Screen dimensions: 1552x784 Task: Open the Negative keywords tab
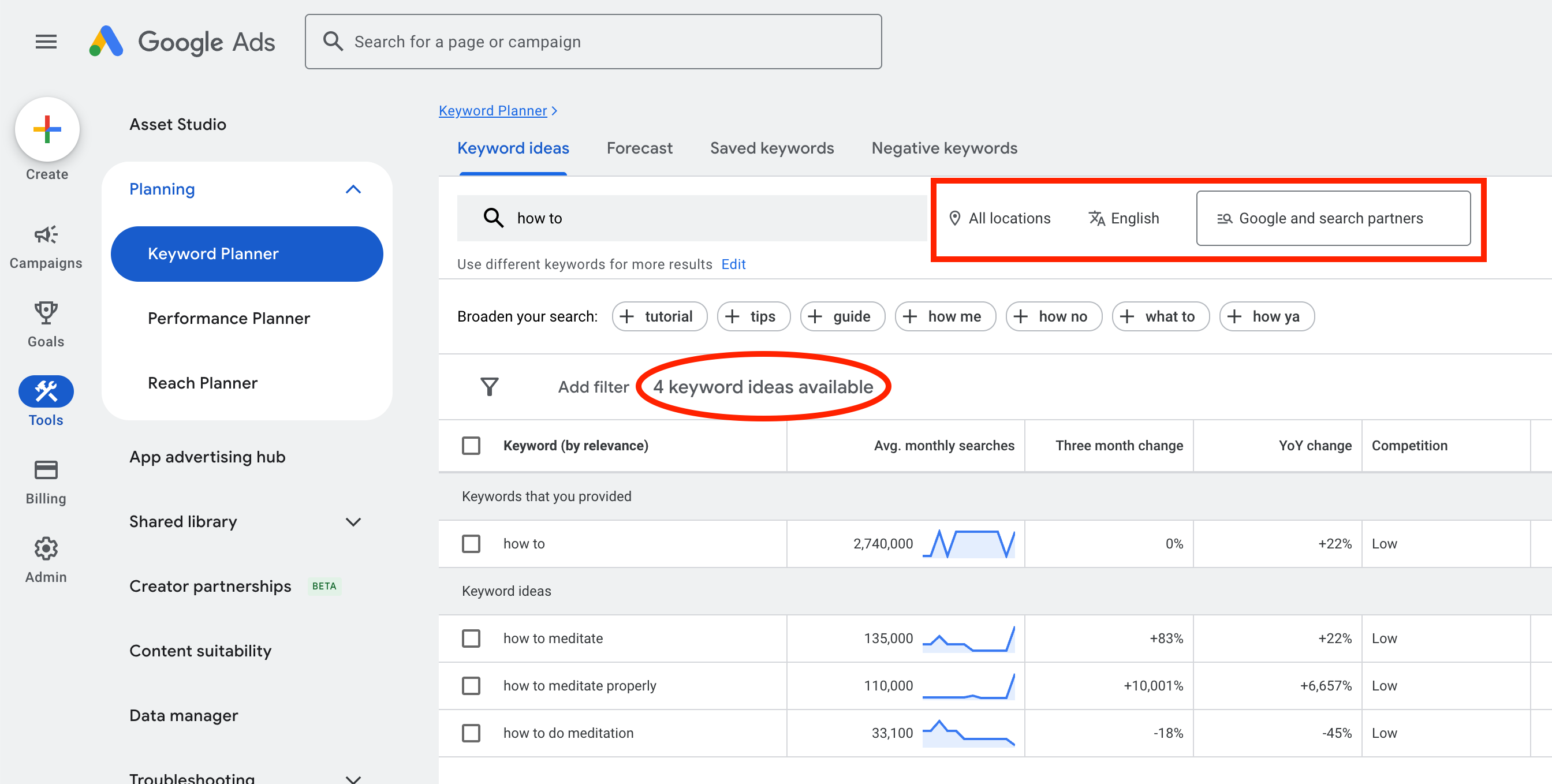click(x=944, y=148)
